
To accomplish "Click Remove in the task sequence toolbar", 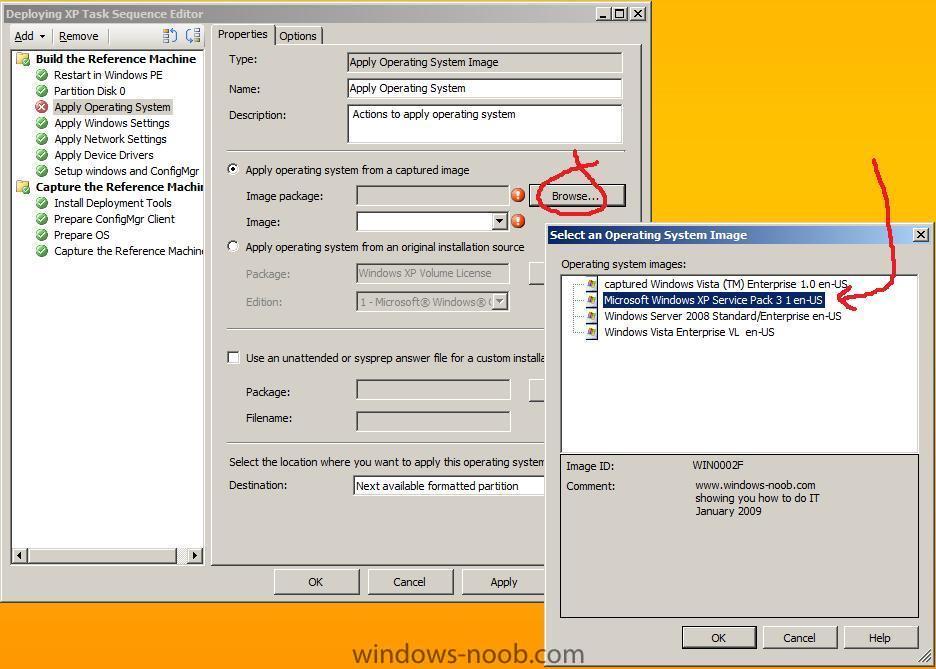I will click(x=79, y=36).
